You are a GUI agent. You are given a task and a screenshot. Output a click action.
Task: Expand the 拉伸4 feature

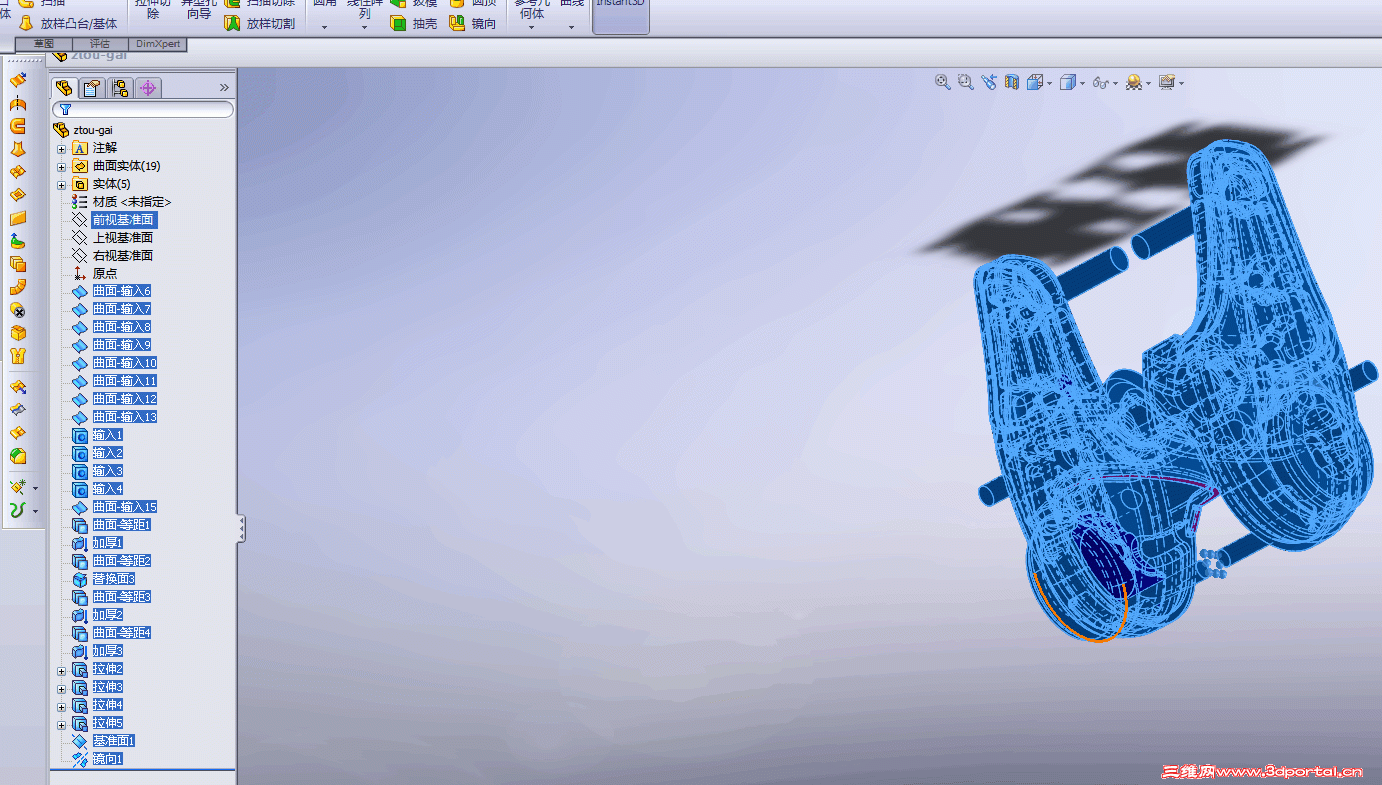point(61,705)
